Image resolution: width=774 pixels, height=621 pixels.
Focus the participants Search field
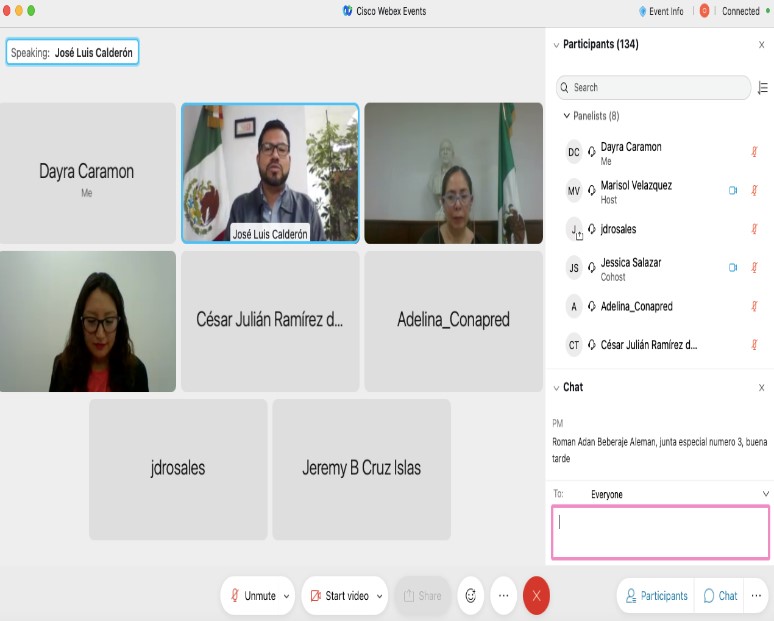[654, 87]
